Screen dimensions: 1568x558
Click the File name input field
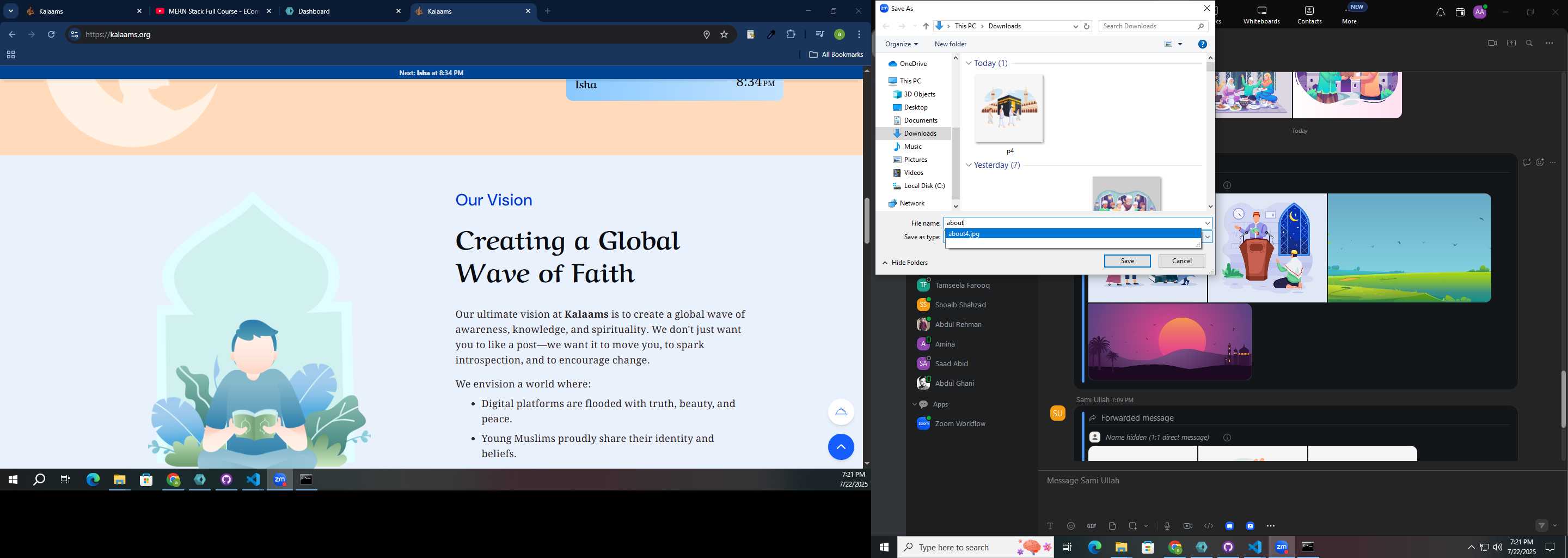1073,223
